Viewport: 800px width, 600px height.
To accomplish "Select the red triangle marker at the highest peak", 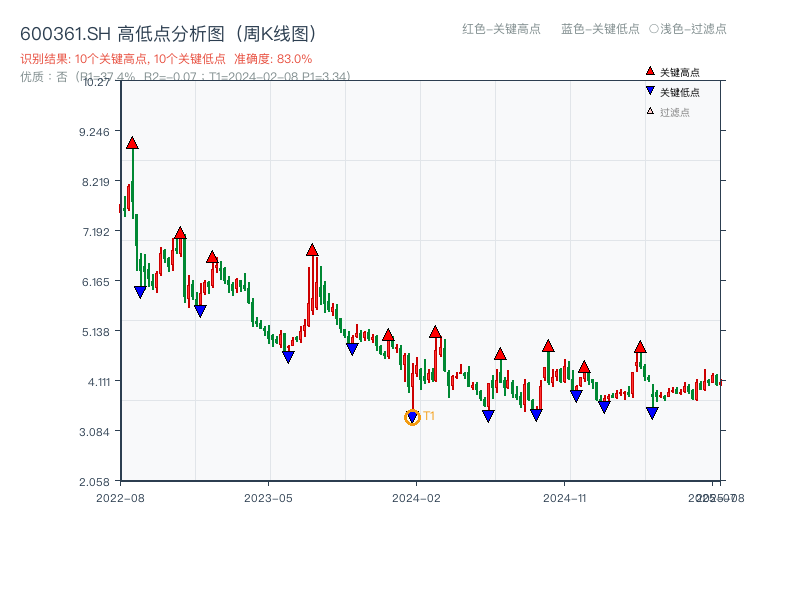I will (x=133, y=143).
